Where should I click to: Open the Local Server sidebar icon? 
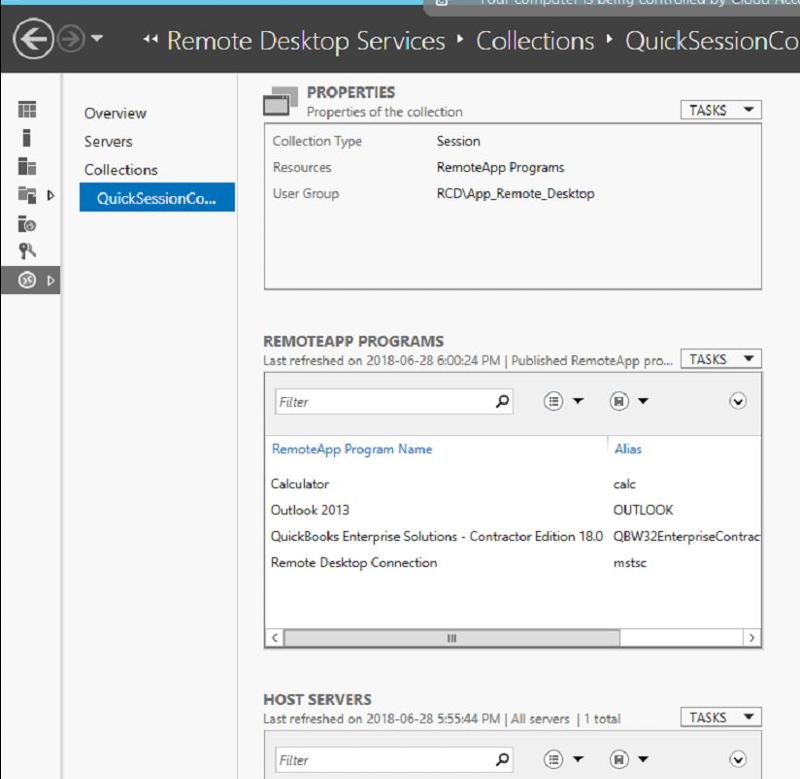tap(27, 138)
